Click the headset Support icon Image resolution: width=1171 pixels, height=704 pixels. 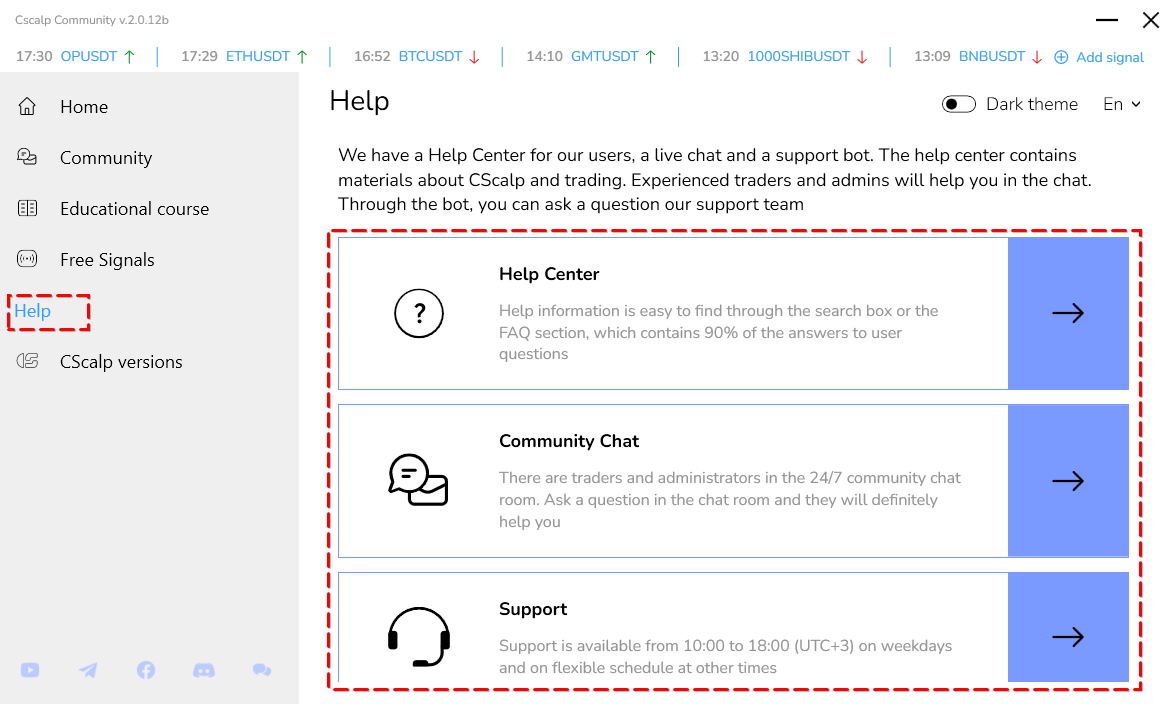tap(419, 637)
